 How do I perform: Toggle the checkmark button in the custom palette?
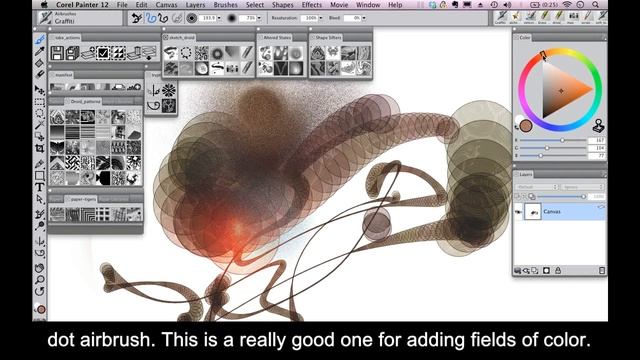103,53
